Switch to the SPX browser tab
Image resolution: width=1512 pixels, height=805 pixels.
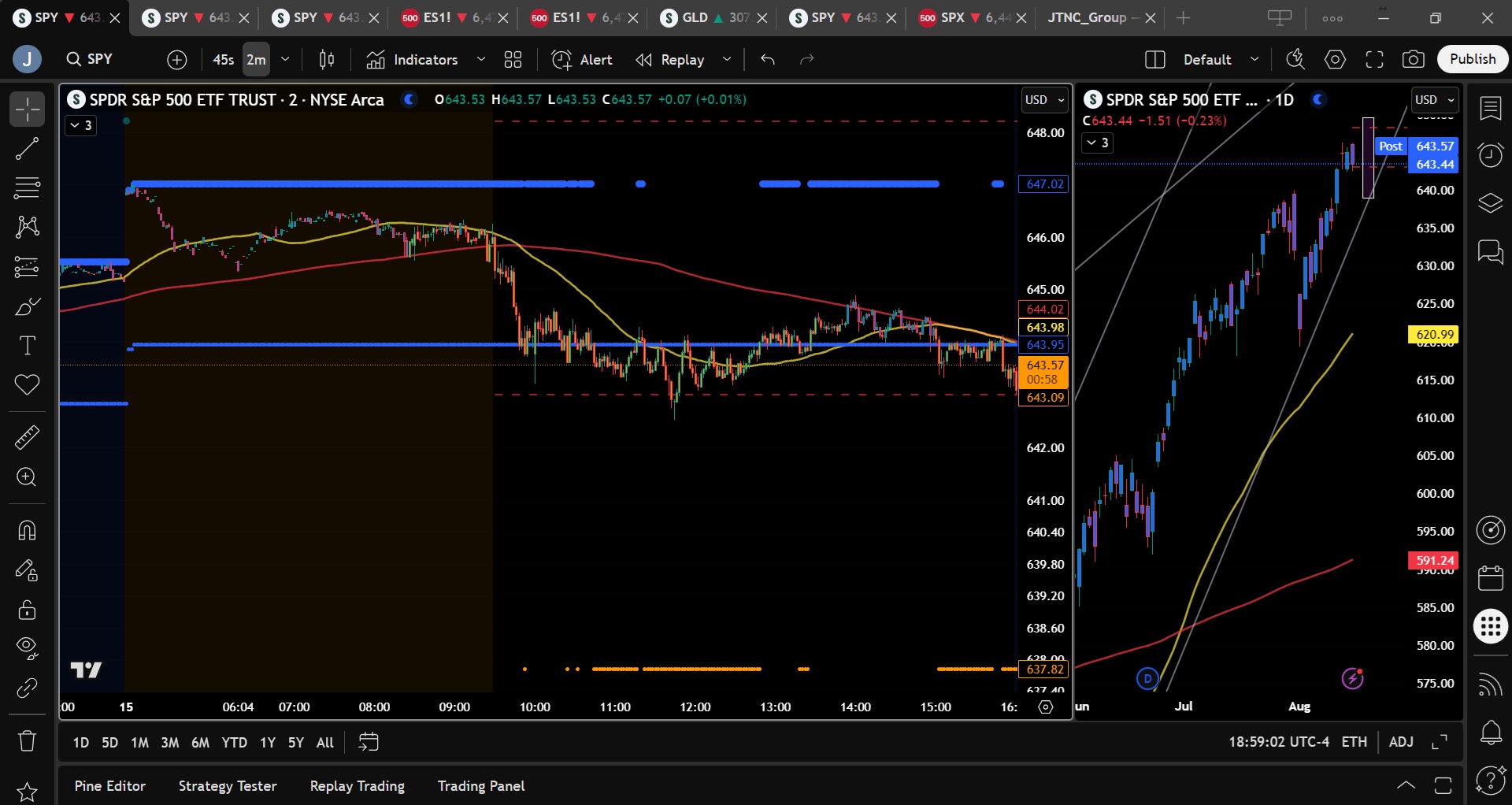972,18
